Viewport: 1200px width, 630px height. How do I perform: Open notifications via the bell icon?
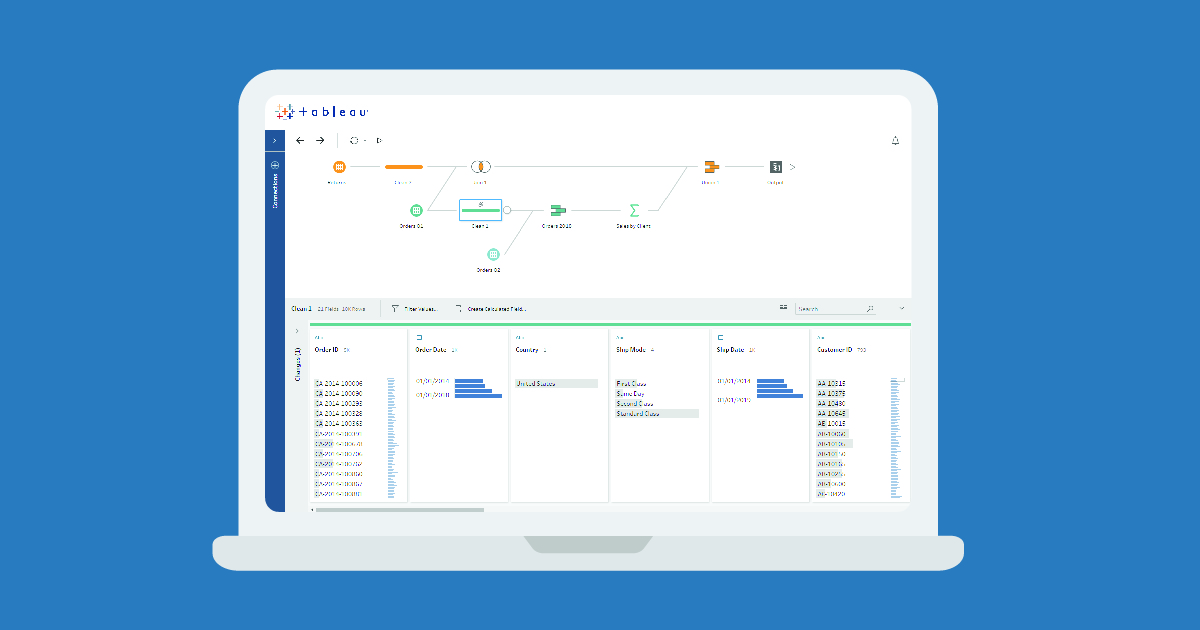[x=895, y=141]
